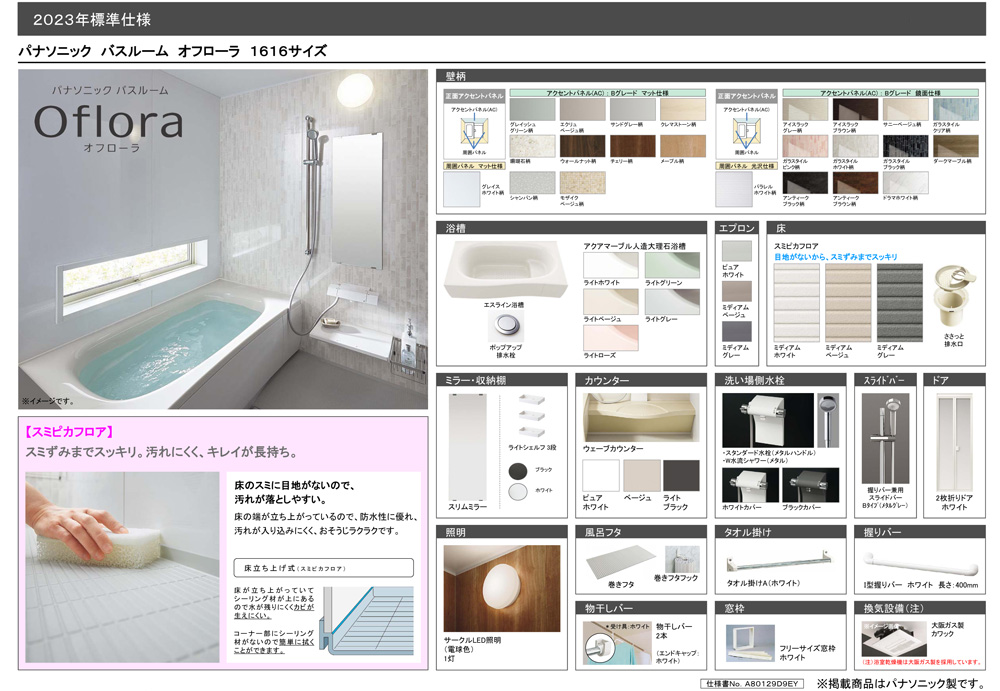Click the ささっと排水口 drain image
The height and width of the screenshot is (691, 1000).
pos(954,297)
